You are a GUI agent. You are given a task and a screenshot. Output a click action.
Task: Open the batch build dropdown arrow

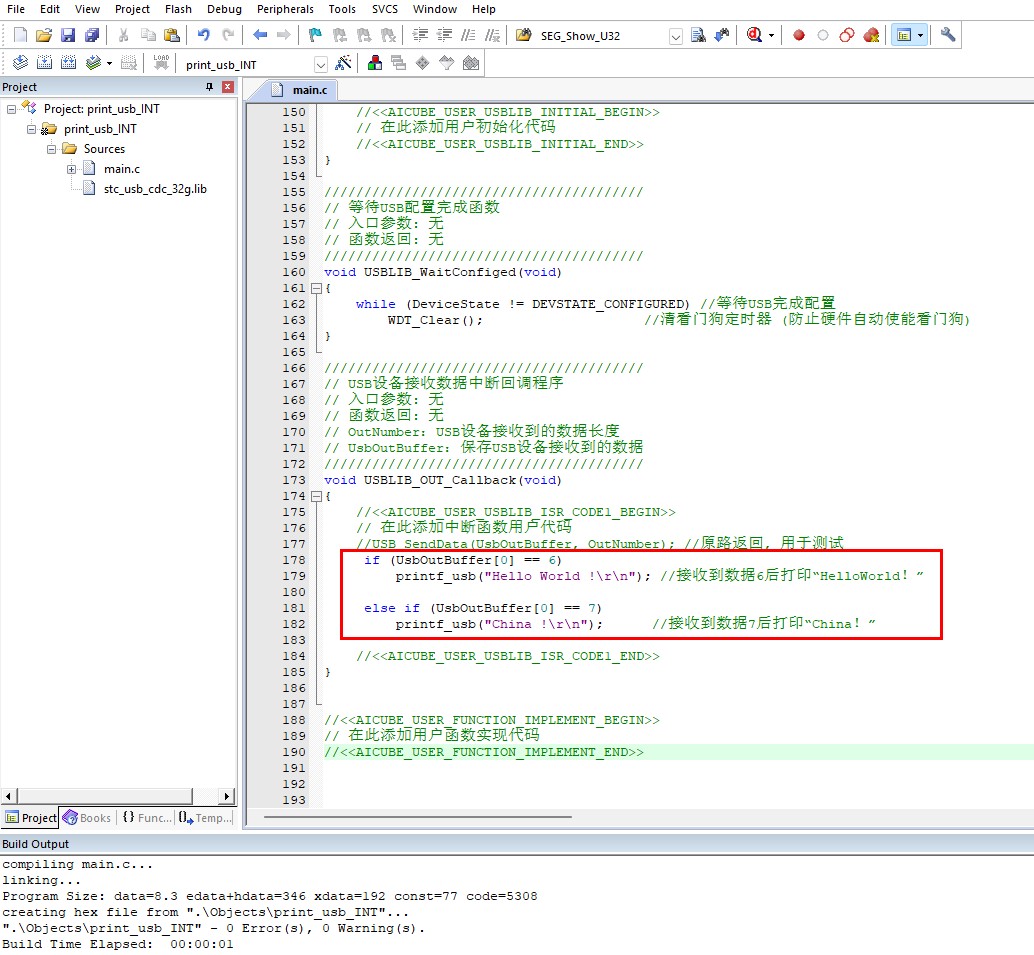click(x=109, y=63)
